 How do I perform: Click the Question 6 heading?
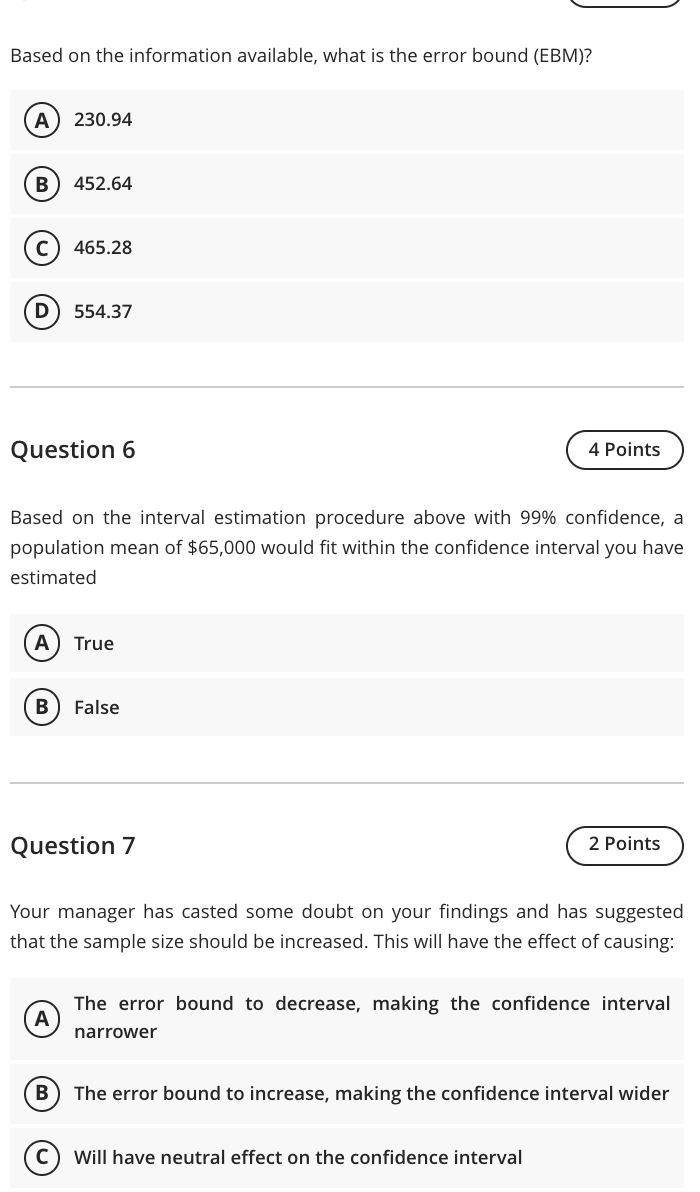coord(72,449)
